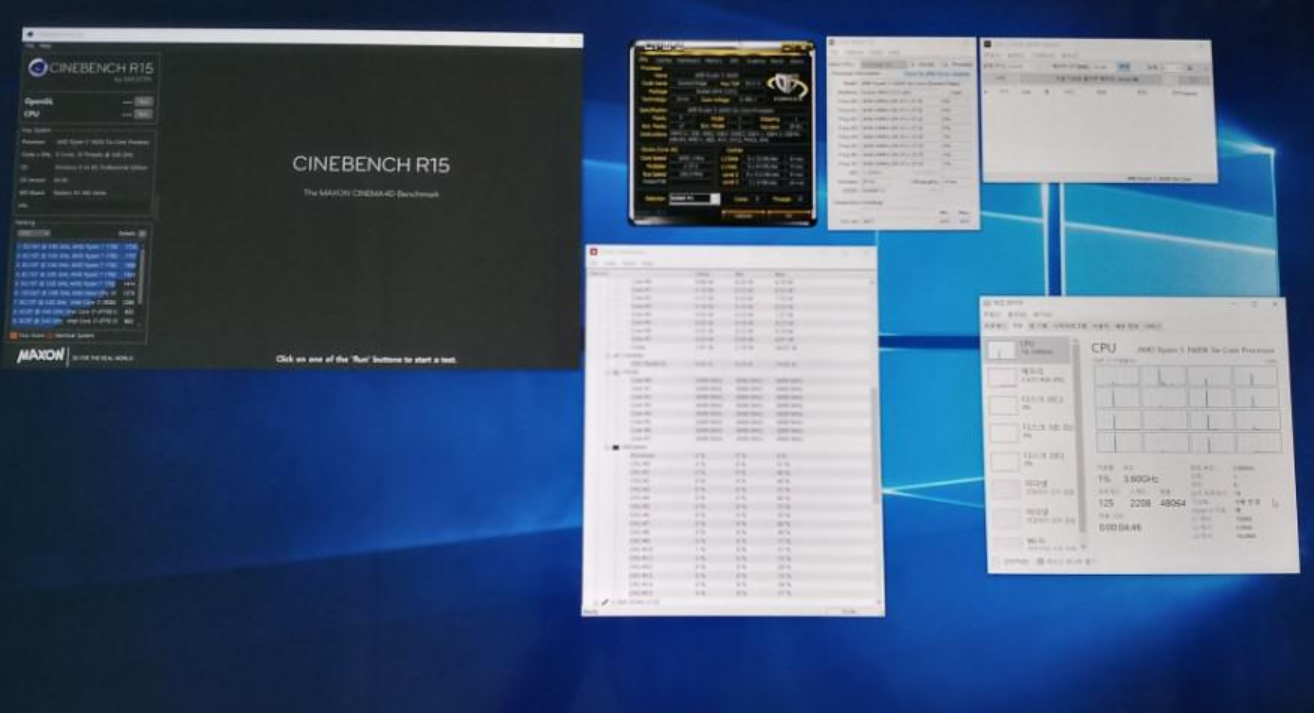The image size is (1314, 713).
Task: Switch to the SPD tab in CPU-Z
Action: [734, 61]
